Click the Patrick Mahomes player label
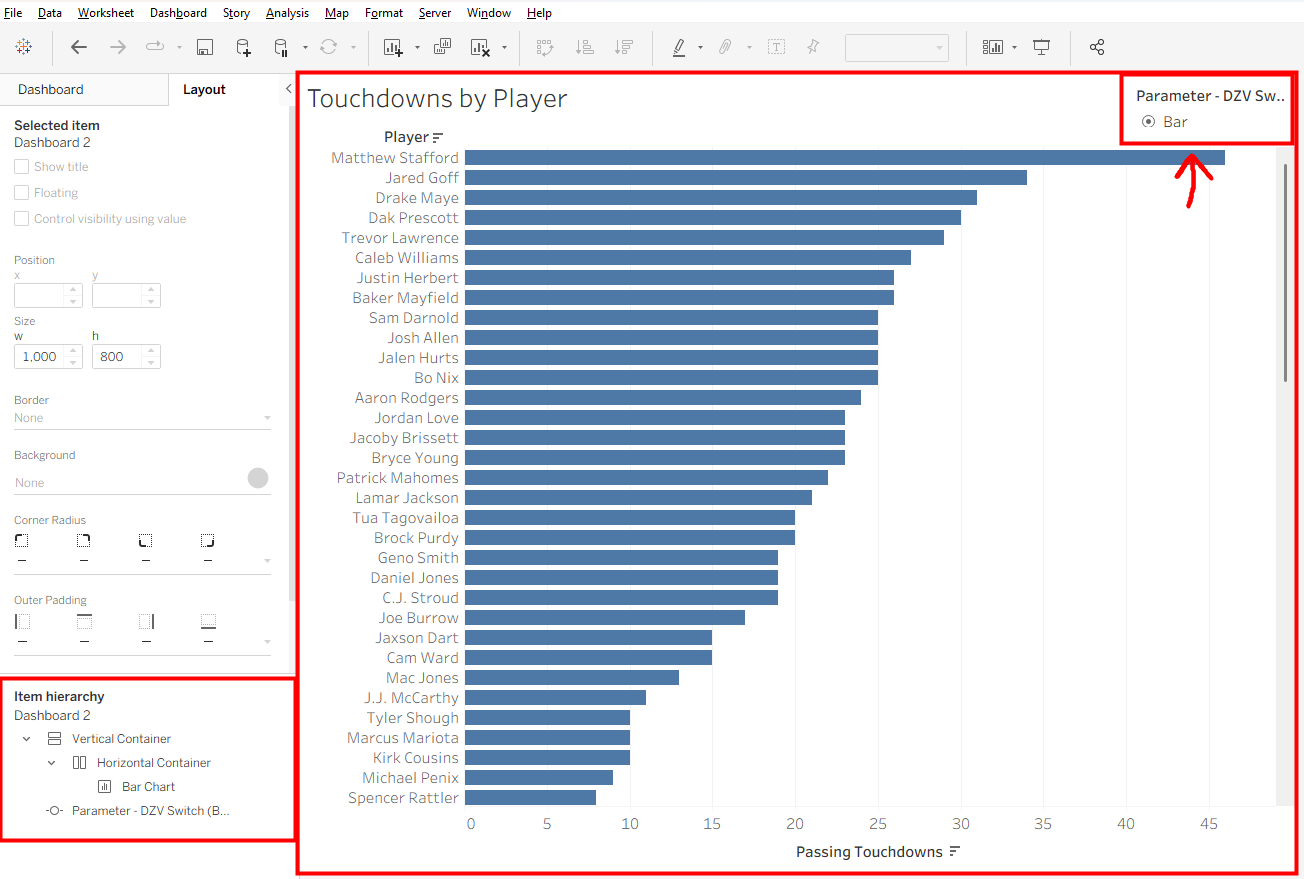The image size is (1304, 879). coord(398,478)
